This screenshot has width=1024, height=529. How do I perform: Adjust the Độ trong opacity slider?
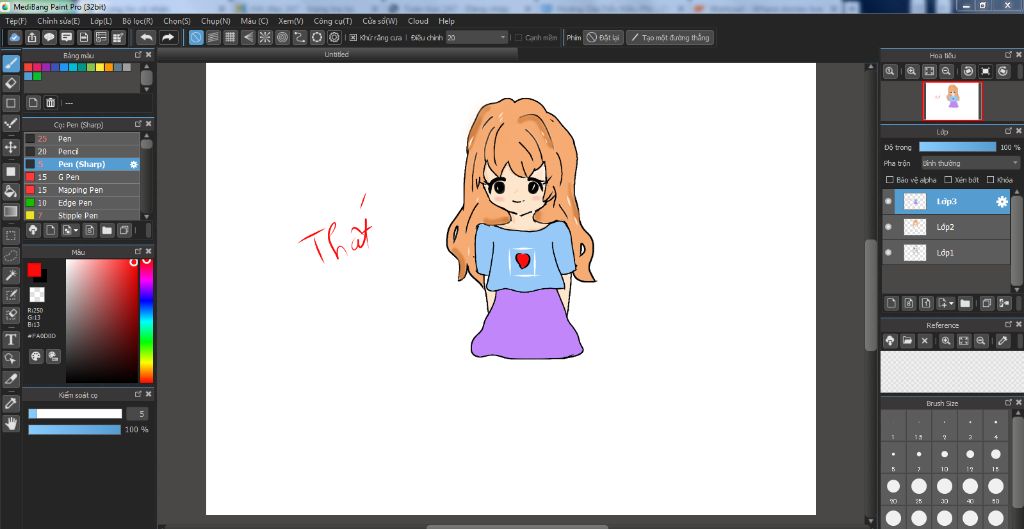[957, 147]
